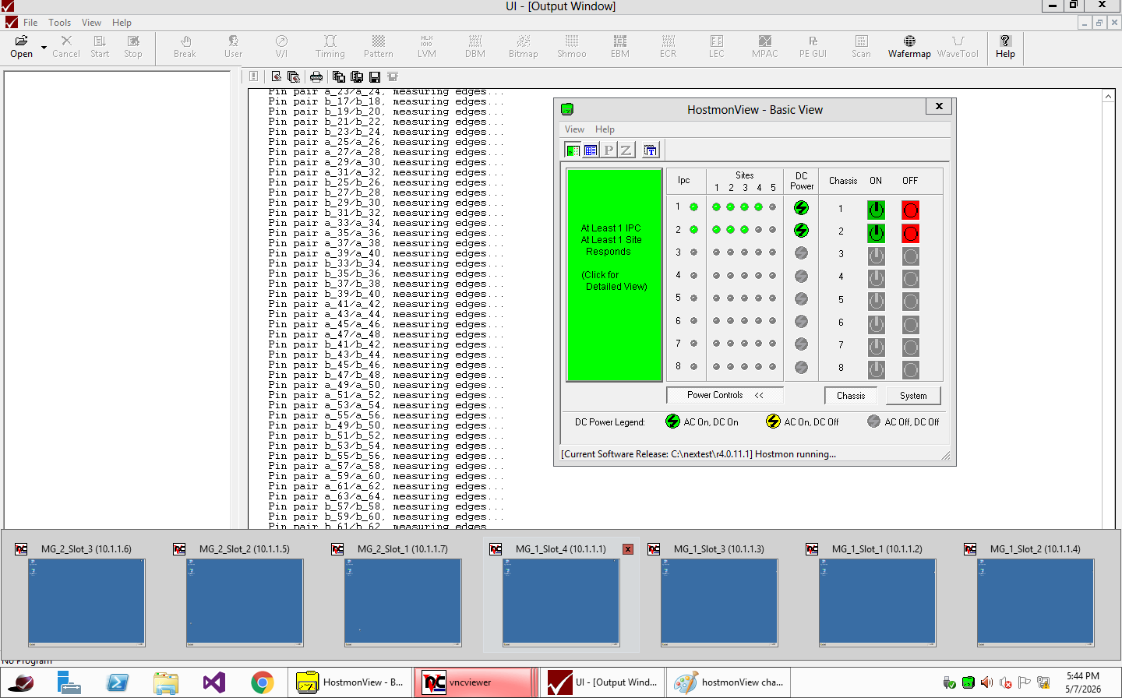The image size is (1124, 698).
Task: Click the T window icon in HostmonView
Action: pos(650,150)
